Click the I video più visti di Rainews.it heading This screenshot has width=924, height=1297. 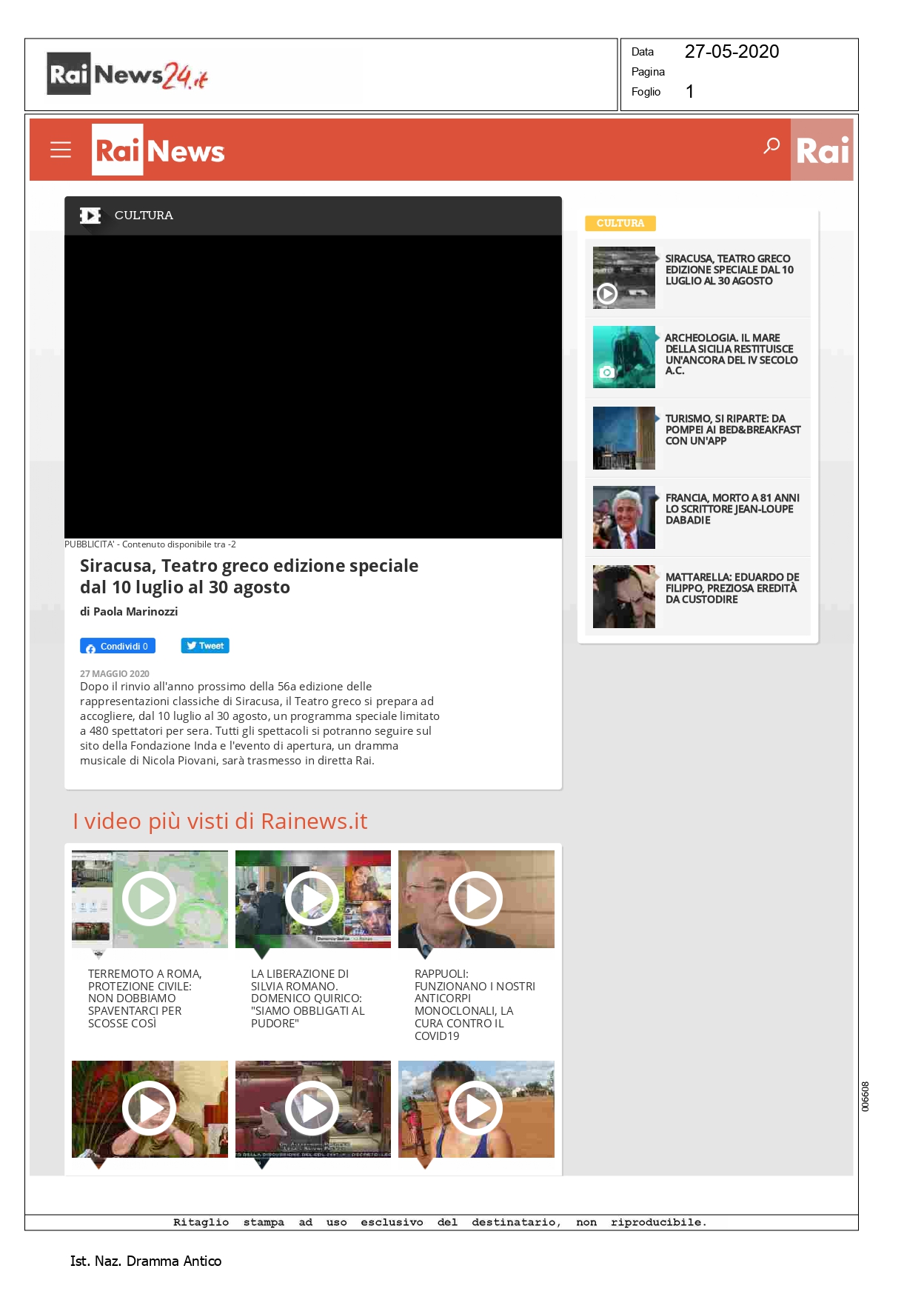coord(220,821)
